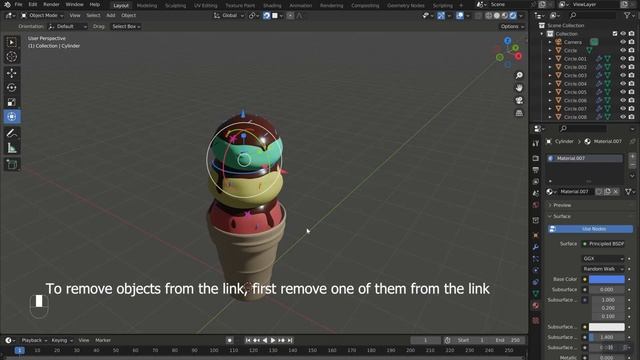The width and height of the screenshot is (640, 360).
Task: Select the Transform tool
Action: [11, 117]
